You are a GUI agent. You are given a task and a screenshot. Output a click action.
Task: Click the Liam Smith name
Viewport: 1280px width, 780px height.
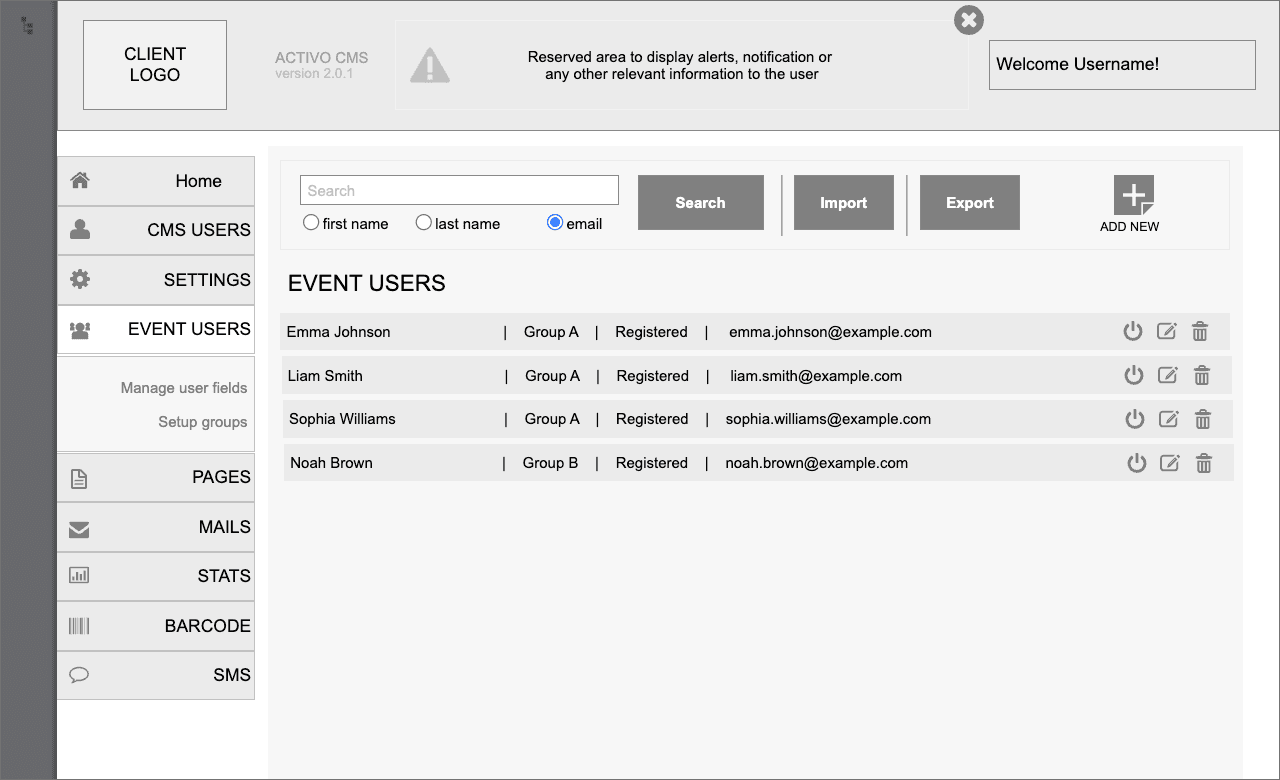(325, 376)
